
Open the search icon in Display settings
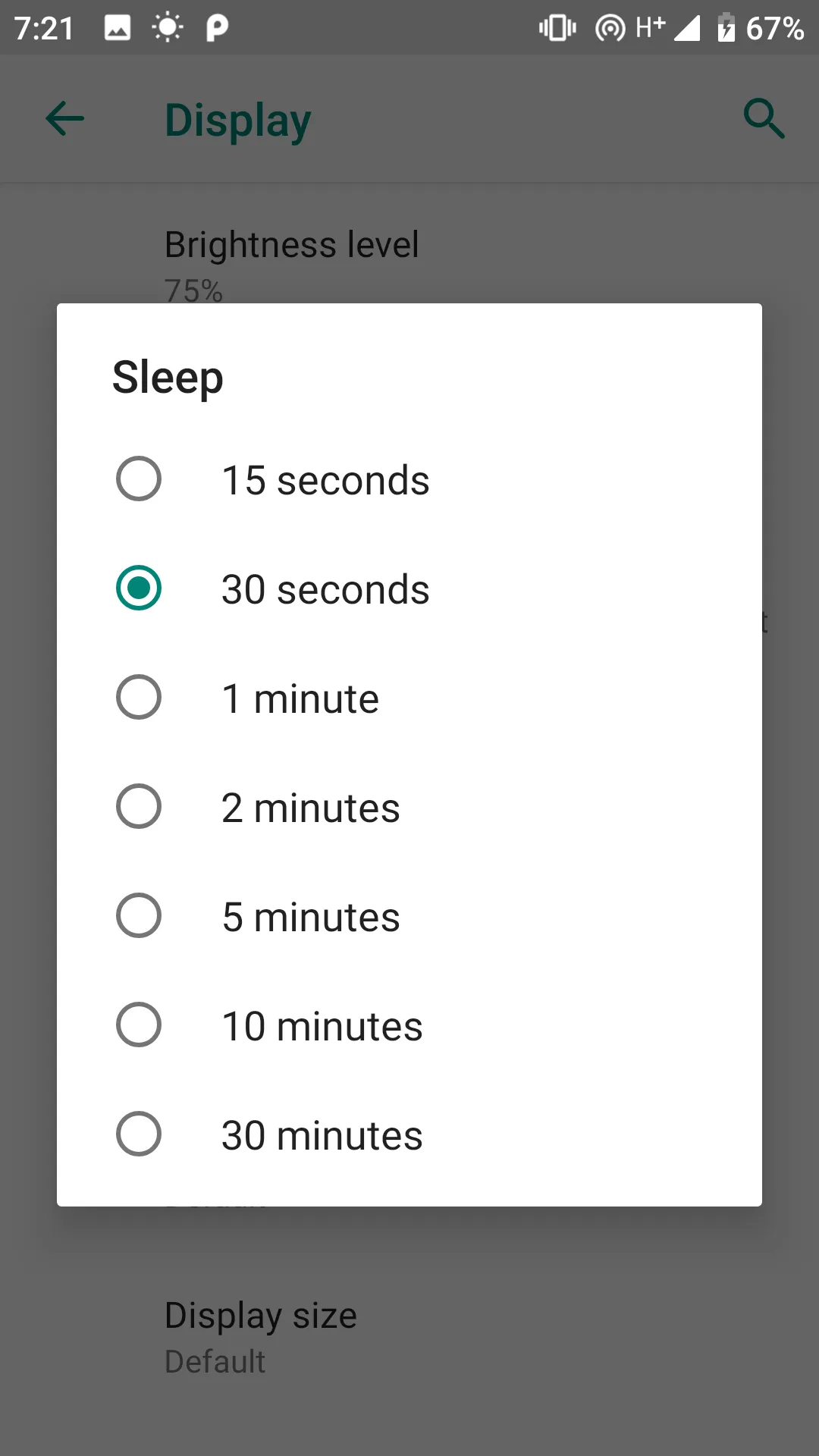[x=764, y=119]
